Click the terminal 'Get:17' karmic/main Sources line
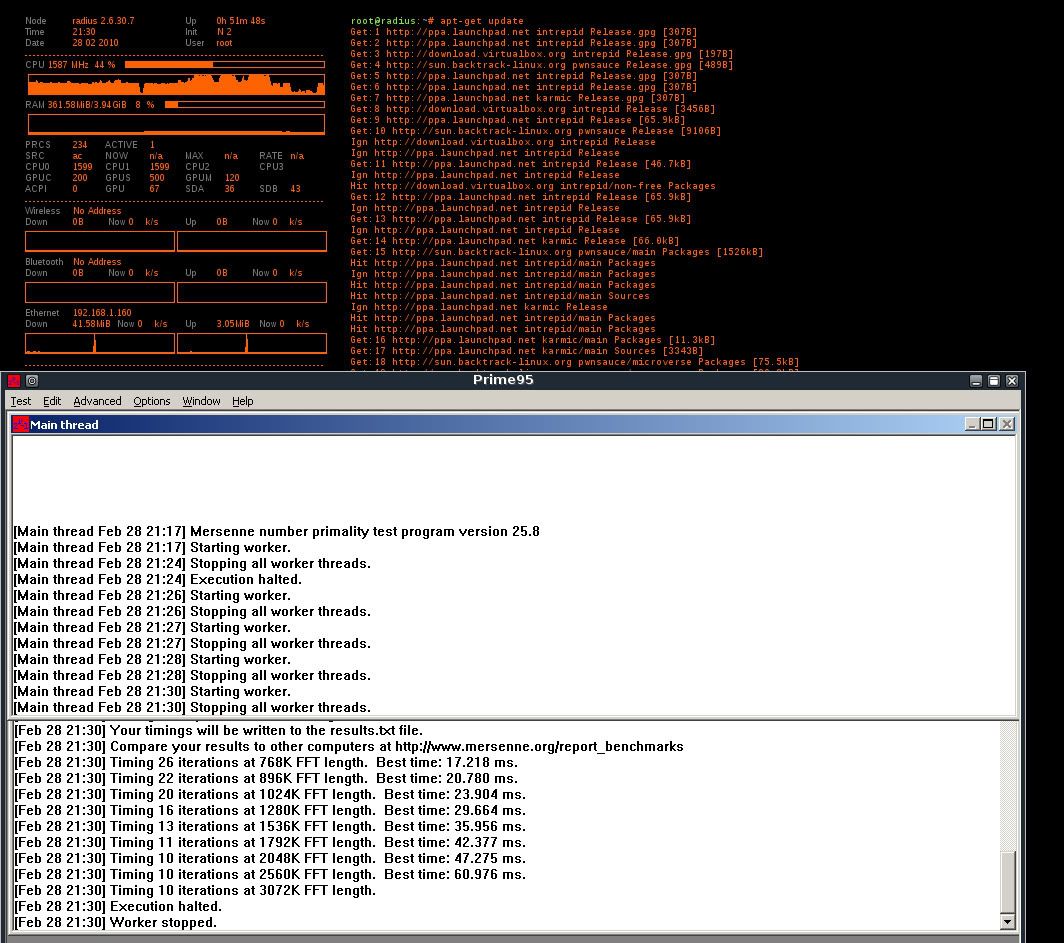 click(x=527, y=351)
